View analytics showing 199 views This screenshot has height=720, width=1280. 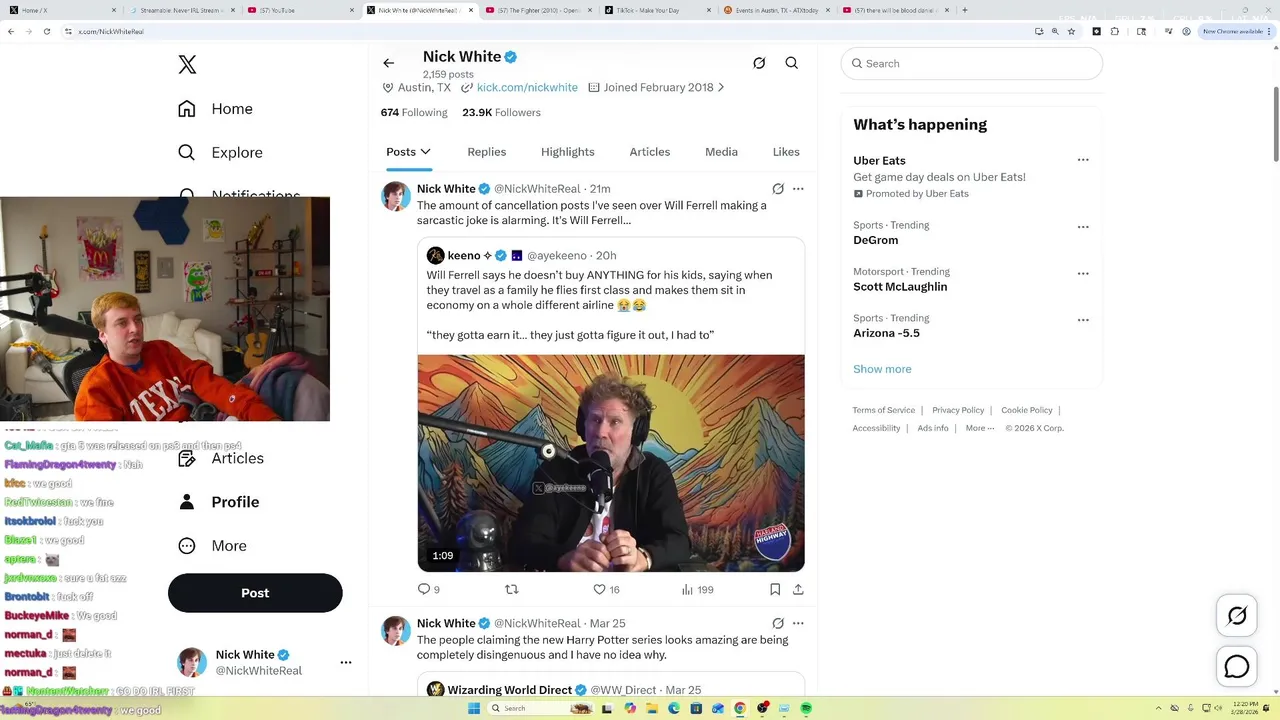point(697,590)
